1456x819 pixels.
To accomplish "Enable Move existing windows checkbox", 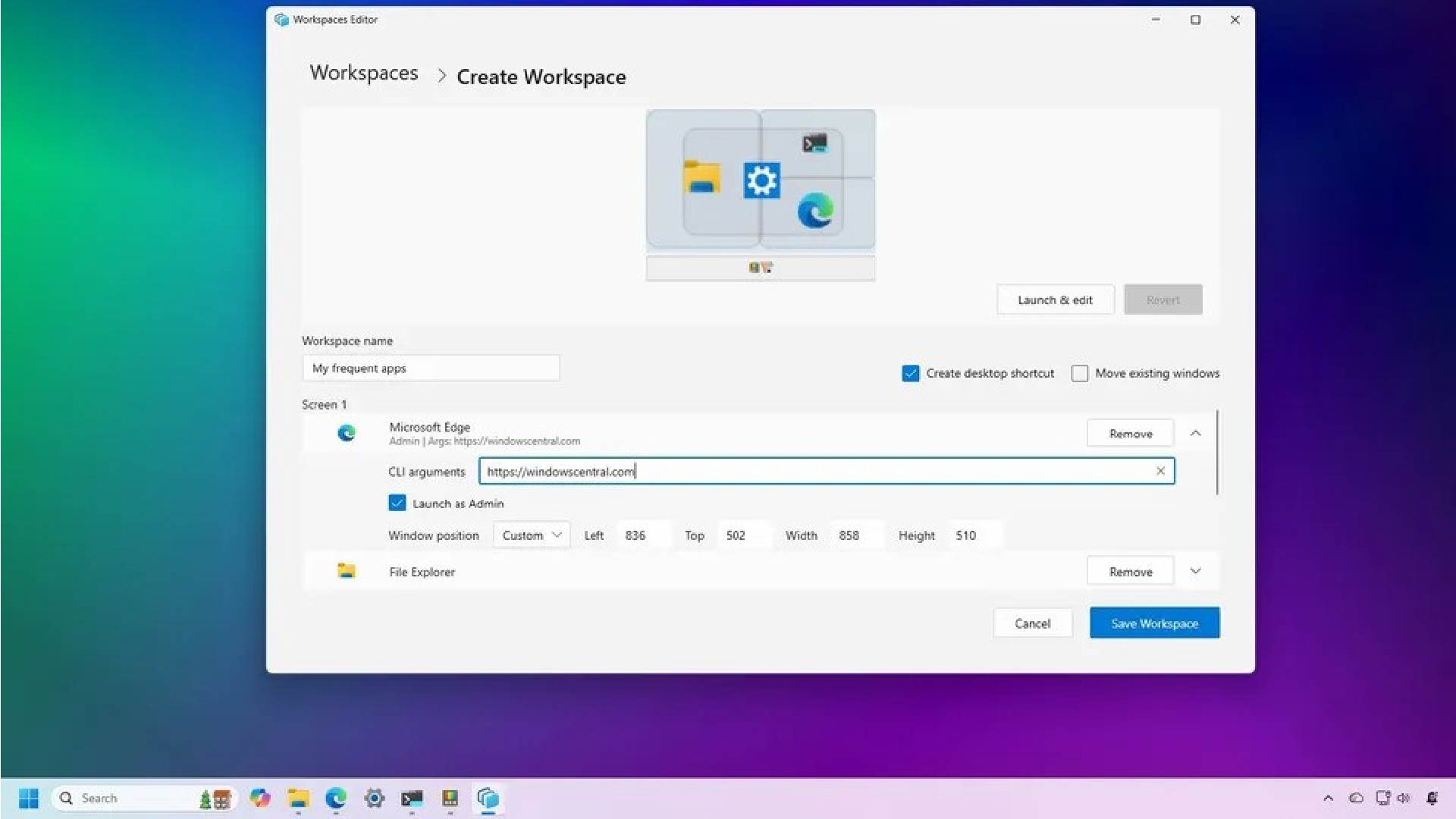I will [1079, 373].
